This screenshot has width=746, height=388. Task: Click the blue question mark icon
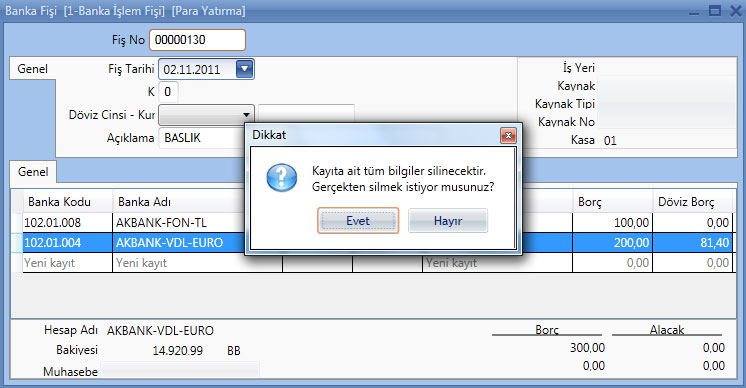tap(282, 178)
